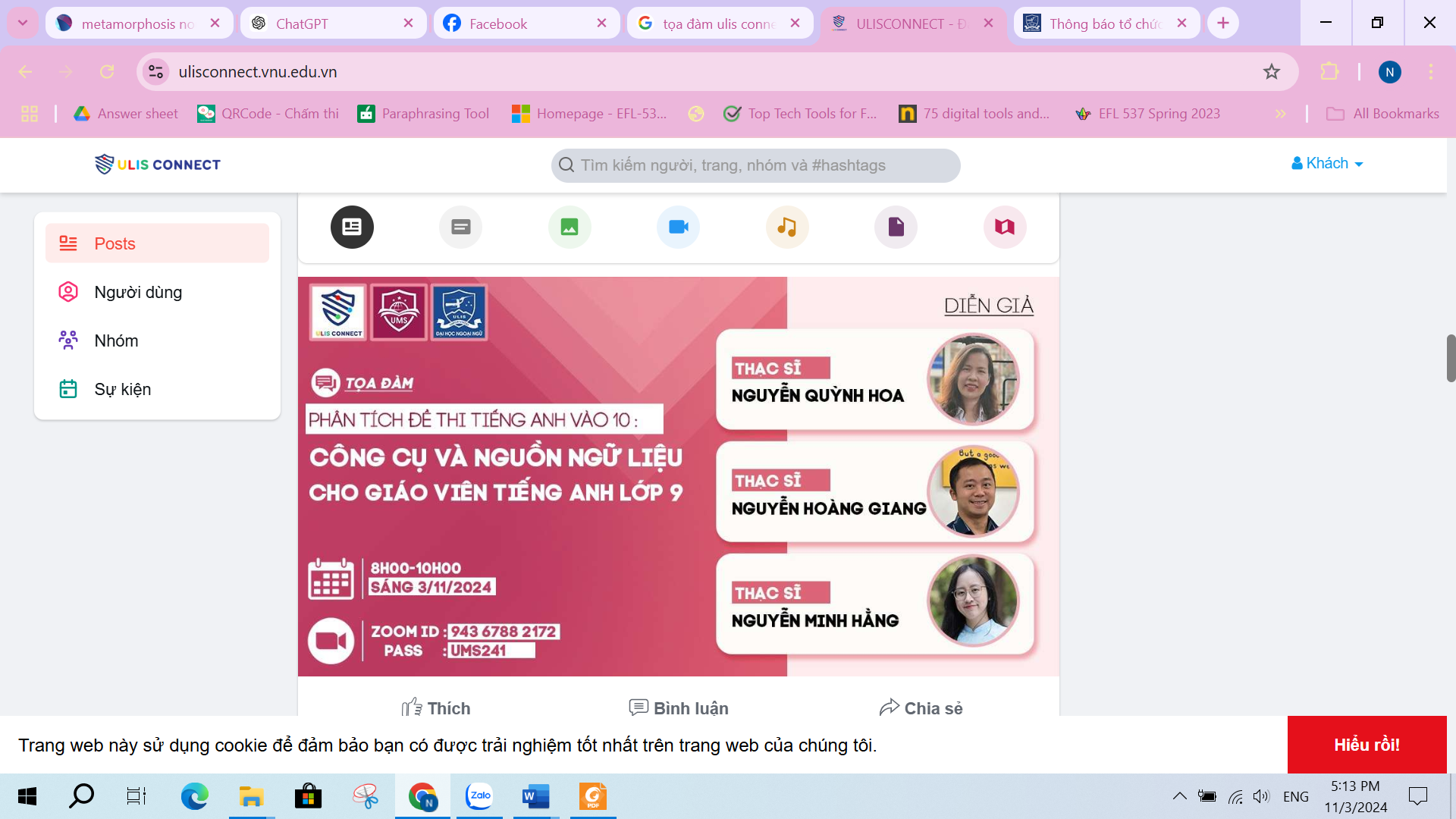Close the Facebook tab
Viewport: 1456px width, 819px height.
pyautogui.click(x=601, y=24)
